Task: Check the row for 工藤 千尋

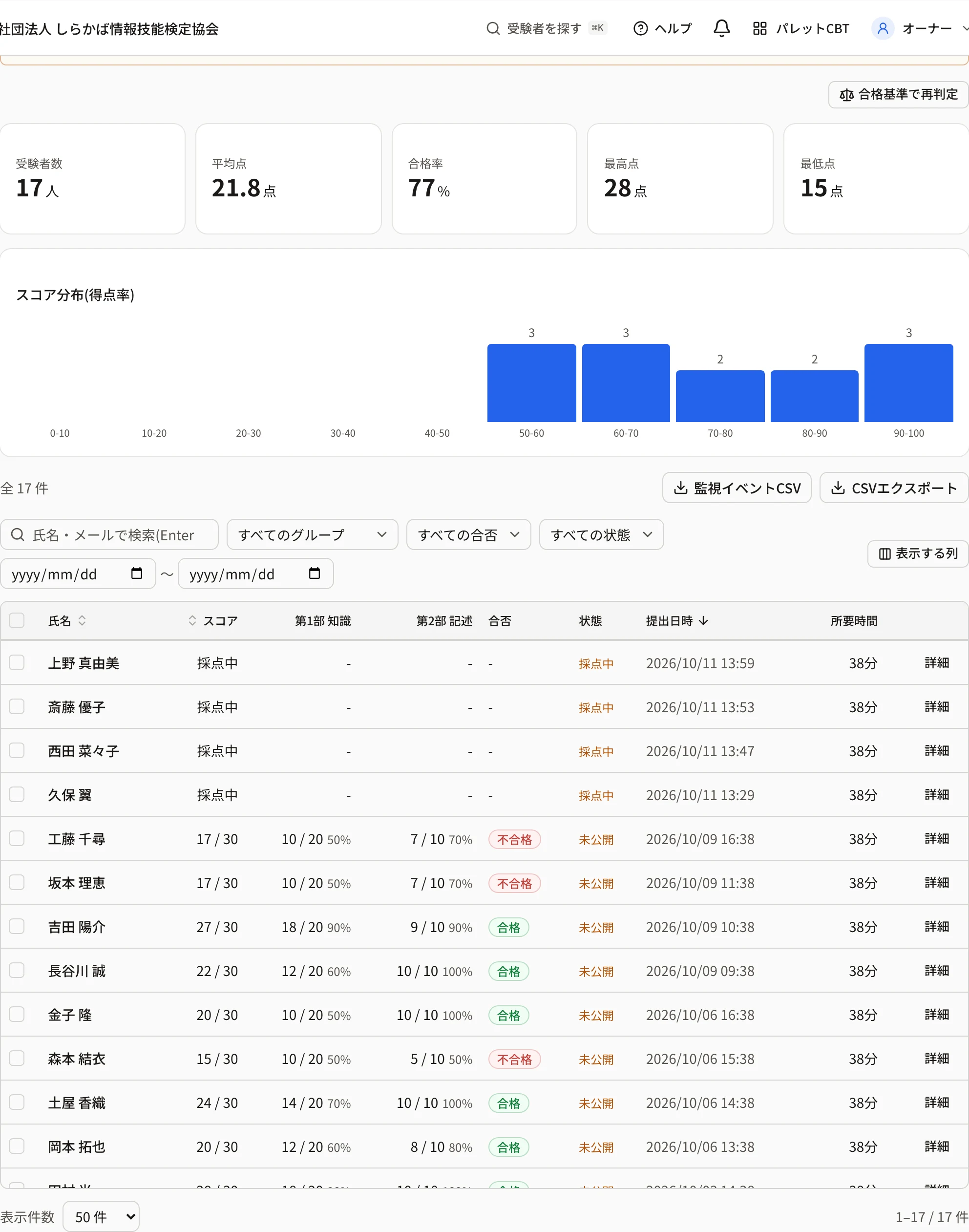Action: pos(17,838)
